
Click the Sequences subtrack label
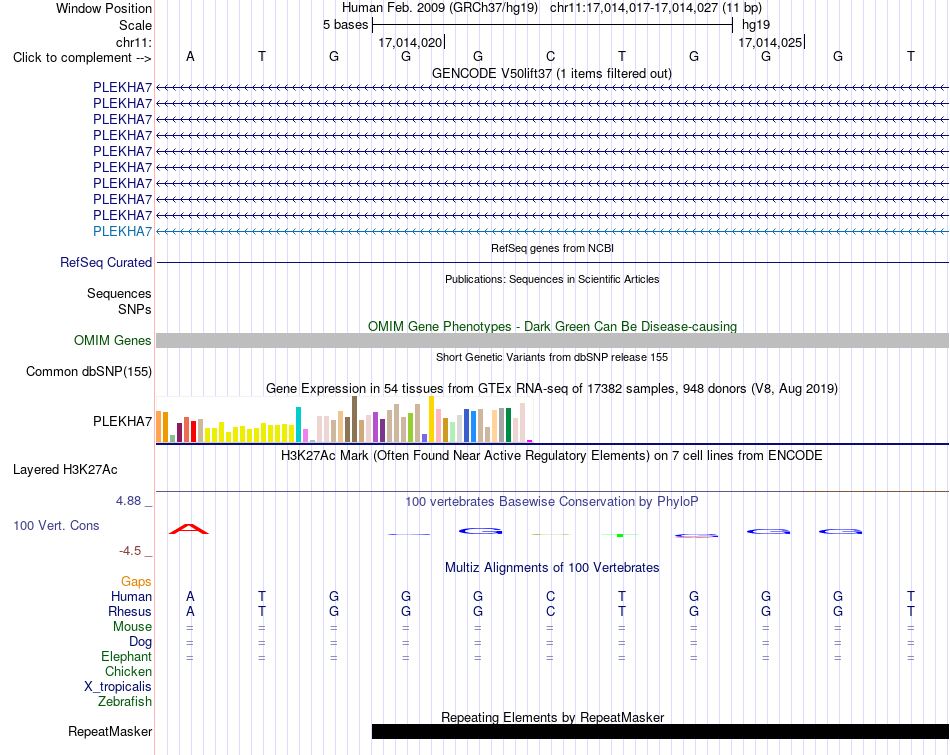[119, 293]
